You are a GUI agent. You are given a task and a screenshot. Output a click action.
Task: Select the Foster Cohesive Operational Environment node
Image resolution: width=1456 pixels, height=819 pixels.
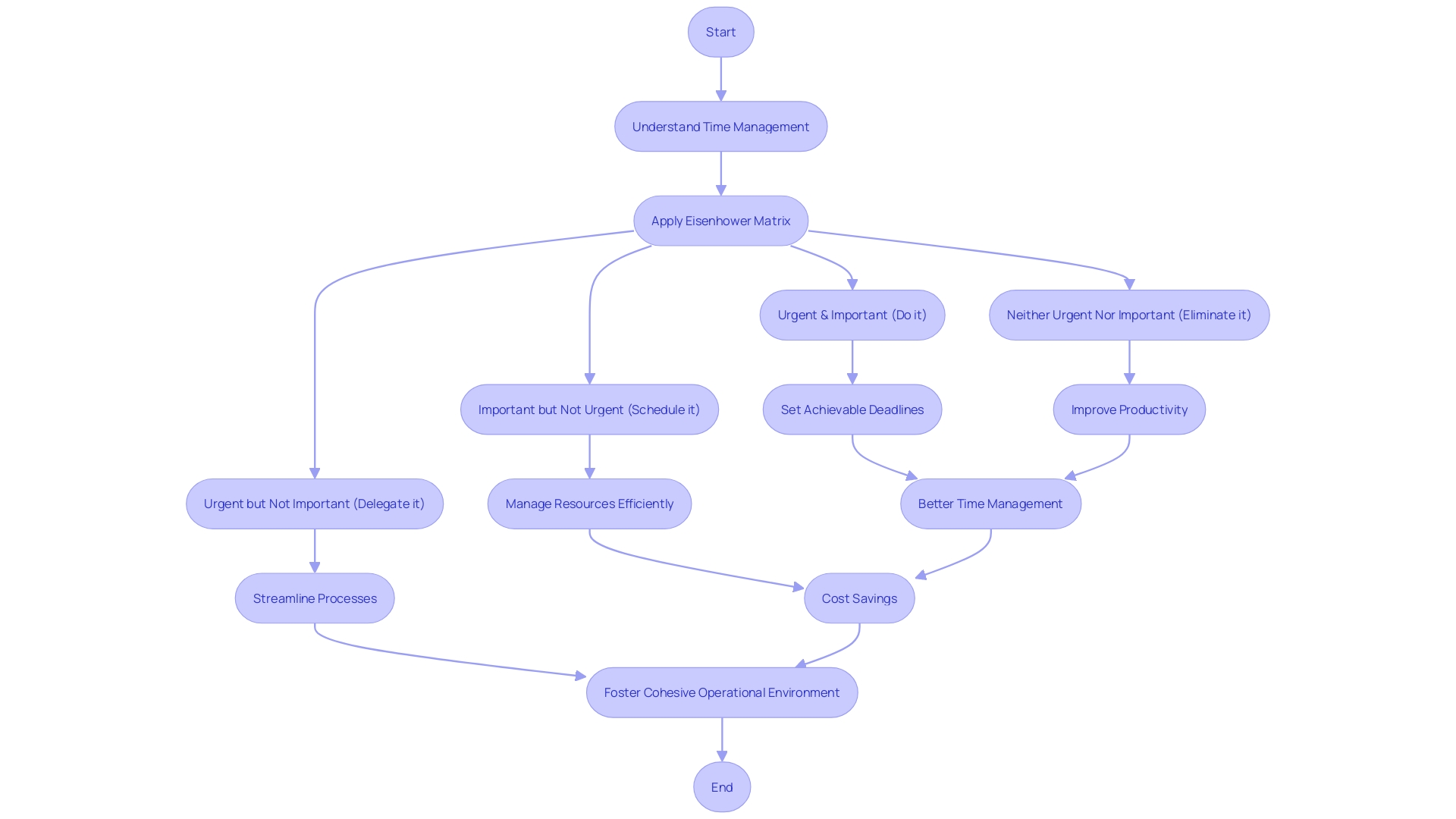tap(721, 692)
